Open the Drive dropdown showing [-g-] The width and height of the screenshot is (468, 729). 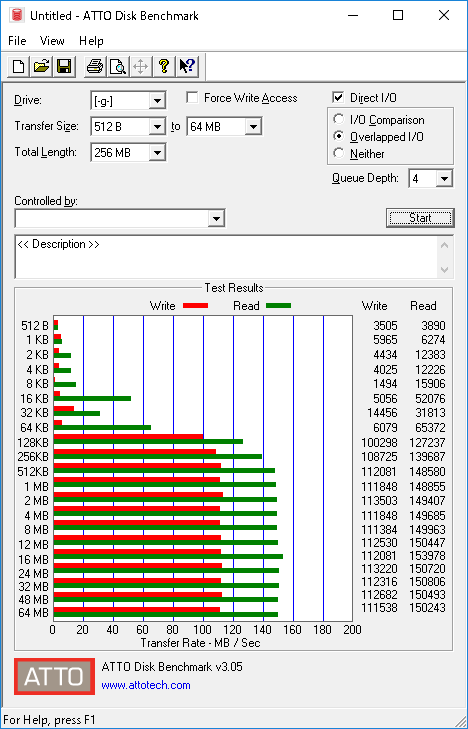coord(157,101)
